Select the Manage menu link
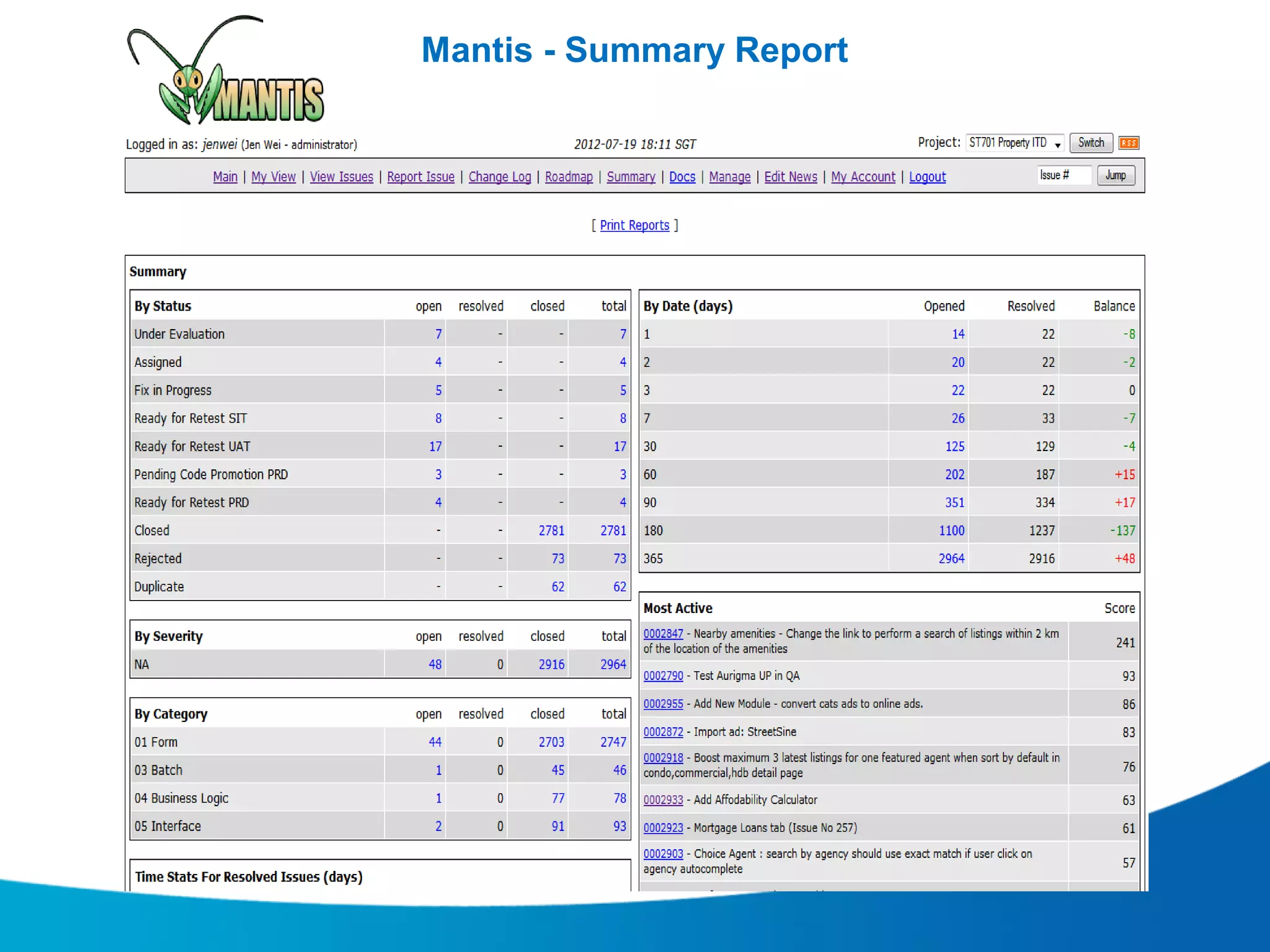1270x952 pixels. point(730,177)
